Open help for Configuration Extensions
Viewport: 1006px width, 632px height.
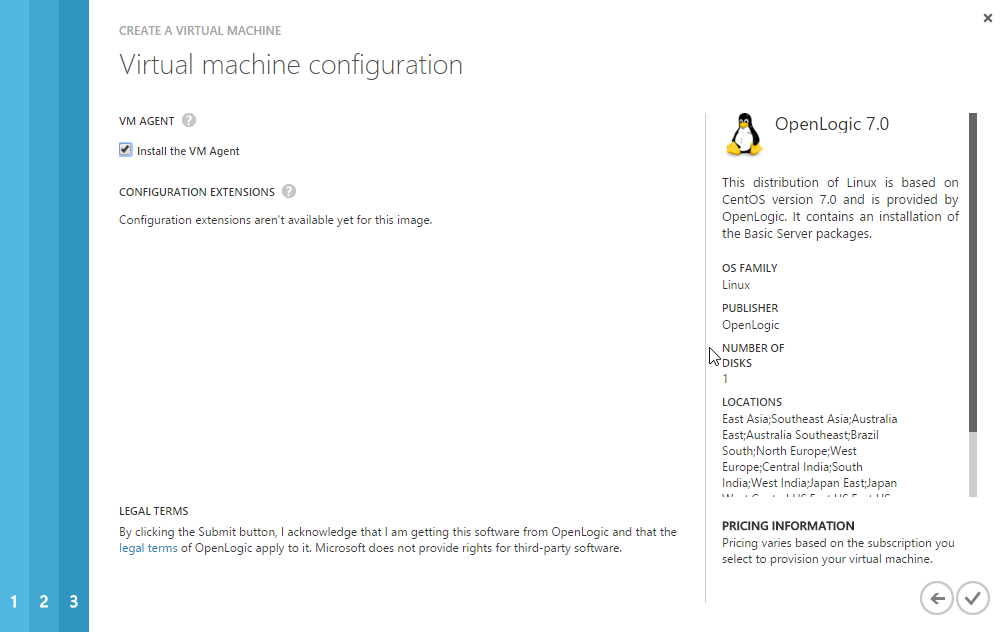289,191
